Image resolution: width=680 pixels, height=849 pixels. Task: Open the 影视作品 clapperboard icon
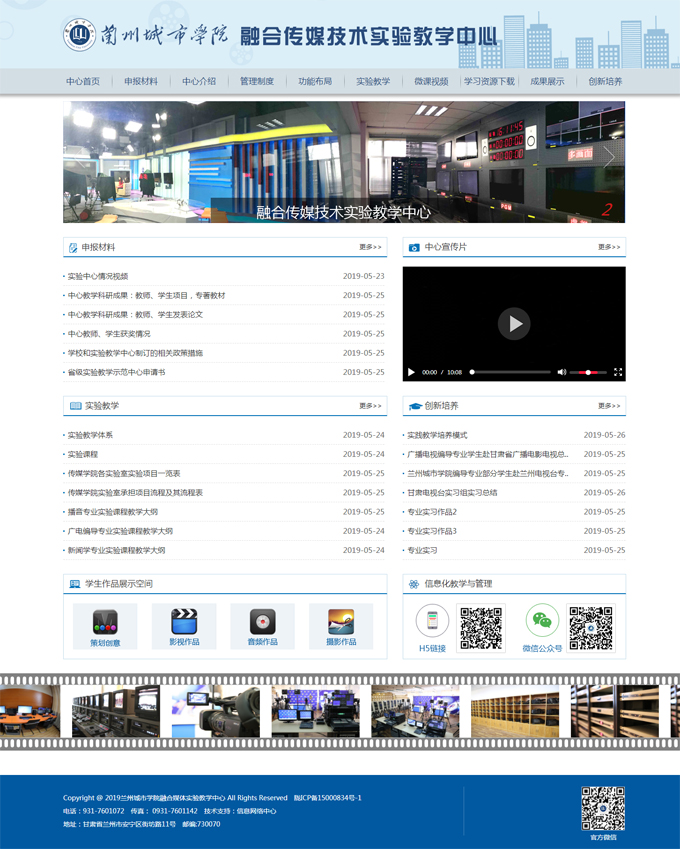click(183, 621)
